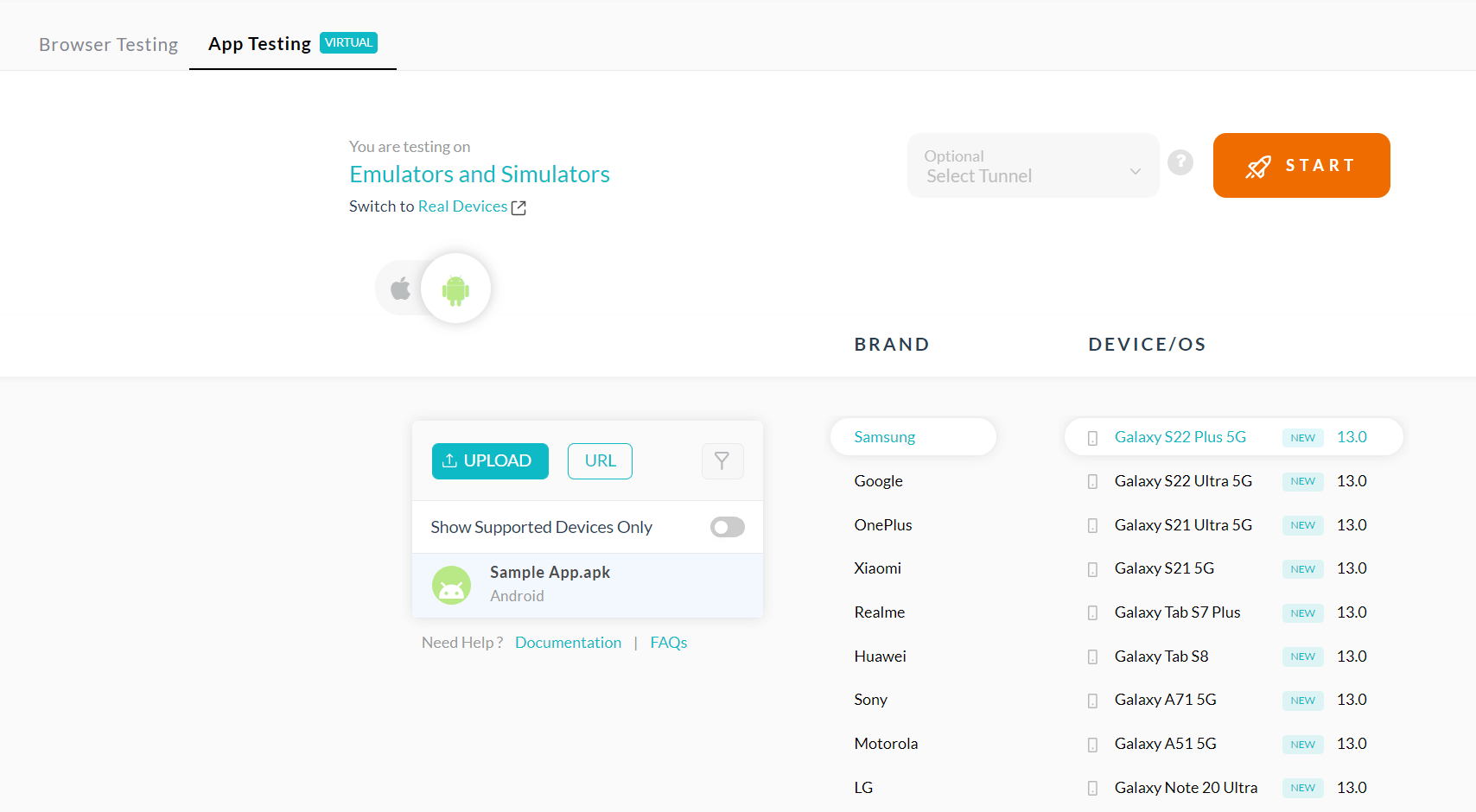Screen dimensions: 1476x812
Task: Toggle Show Supported Devices Only switch
Action: click(x=728, y=527)
